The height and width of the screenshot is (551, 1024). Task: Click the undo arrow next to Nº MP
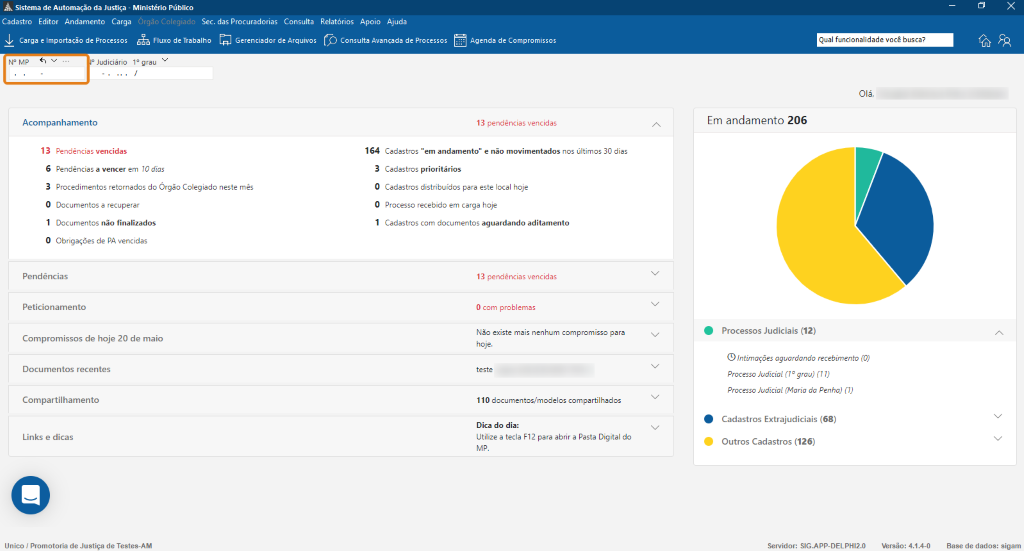point(43,61)
